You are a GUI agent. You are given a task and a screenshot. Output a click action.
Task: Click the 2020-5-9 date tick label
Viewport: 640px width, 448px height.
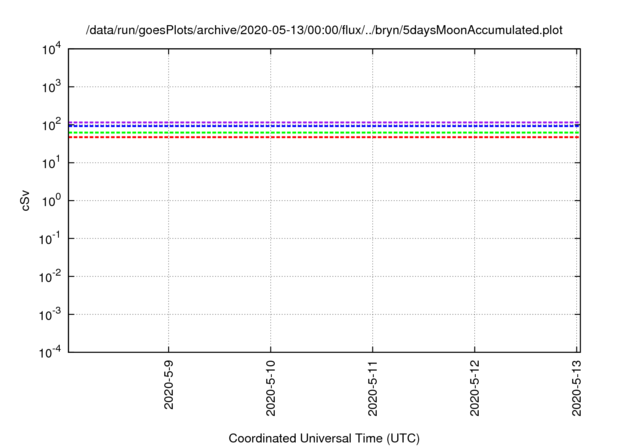pyautogui.click(x=169, y=384)
